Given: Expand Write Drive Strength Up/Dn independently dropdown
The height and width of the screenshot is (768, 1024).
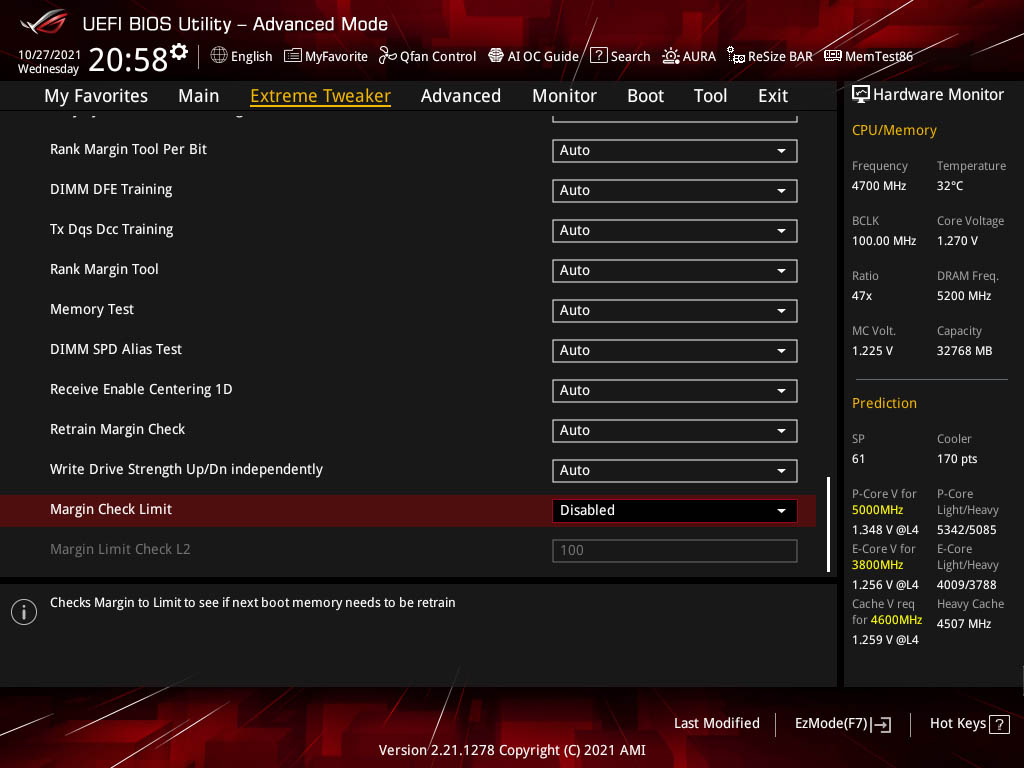Looking at the screenshot, I should (x=675, y=471).
